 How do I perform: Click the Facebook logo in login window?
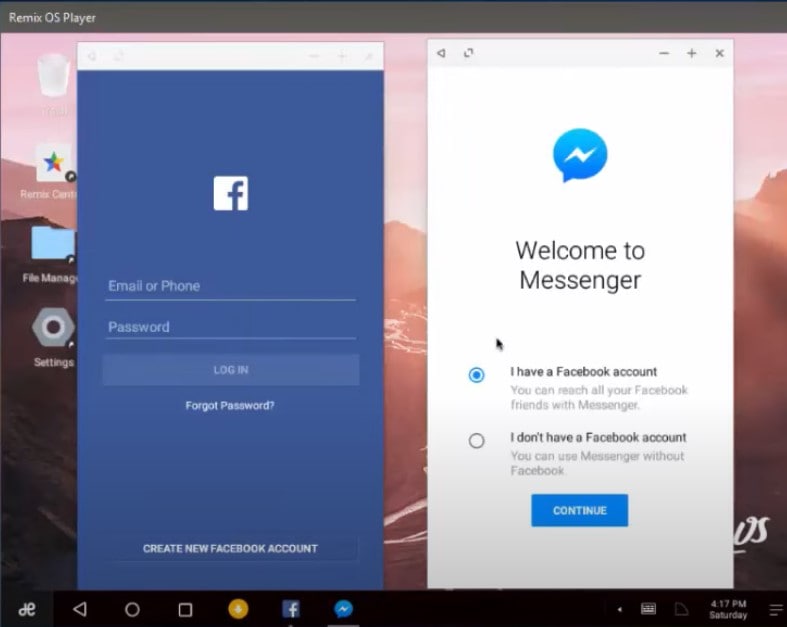coord(230,193)
